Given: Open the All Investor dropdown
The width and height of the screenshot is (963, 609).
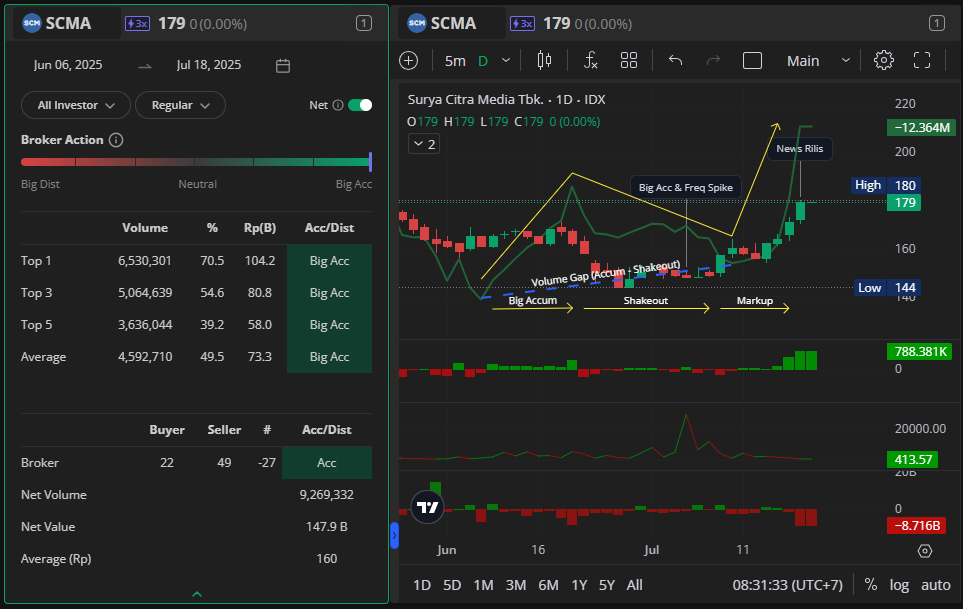Looking at the screenshot, I should click(76, 105).
